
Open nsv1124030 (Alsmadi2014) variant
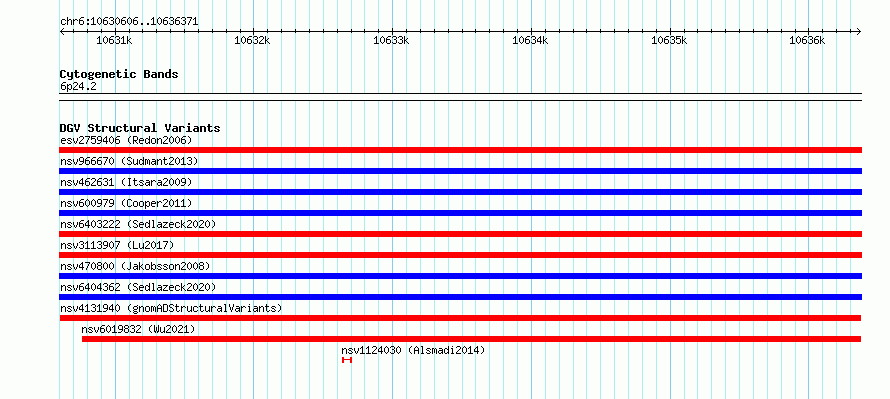click(x=414, y=350)
